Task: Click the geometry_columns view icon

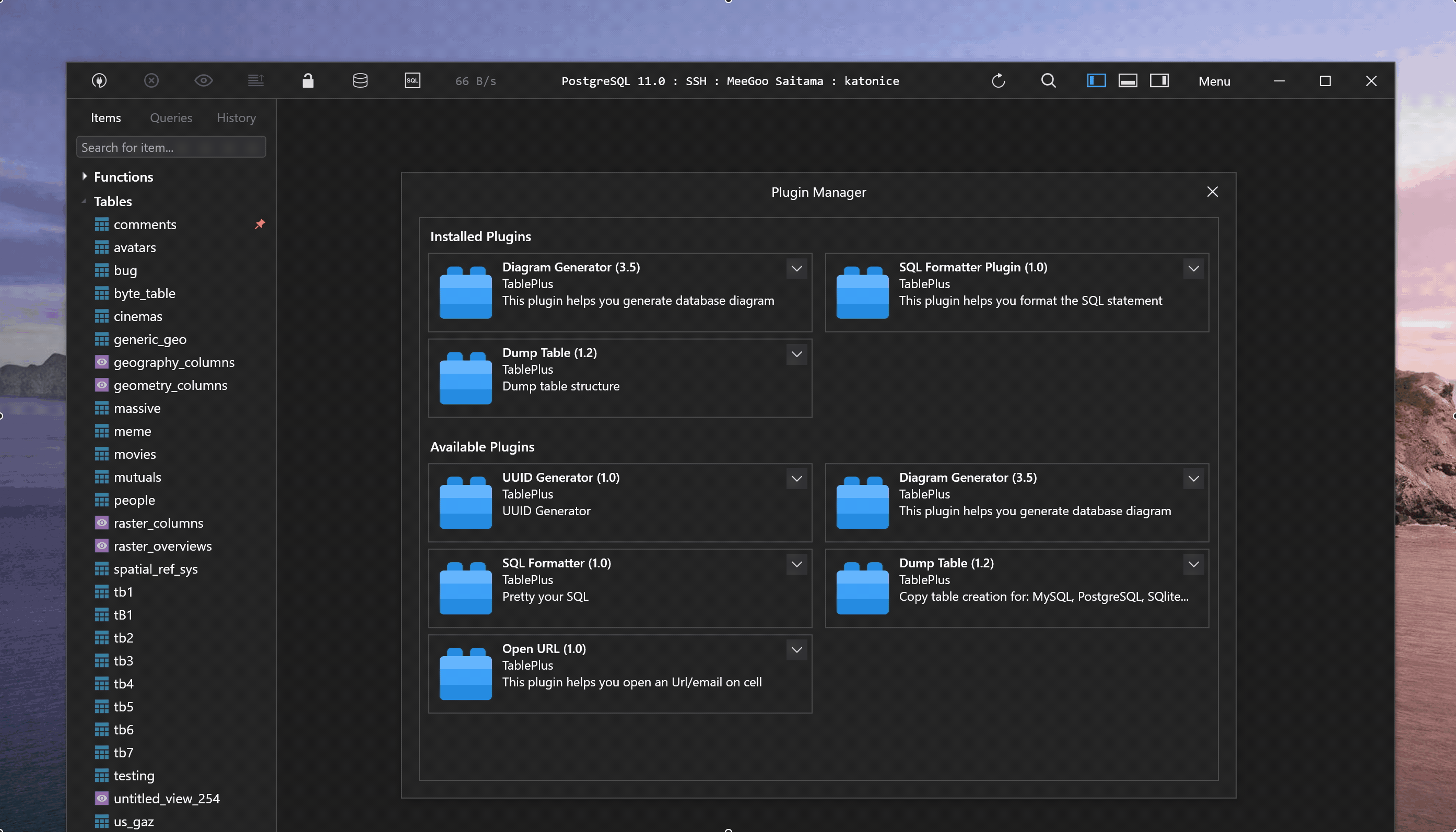Action: 101,385
